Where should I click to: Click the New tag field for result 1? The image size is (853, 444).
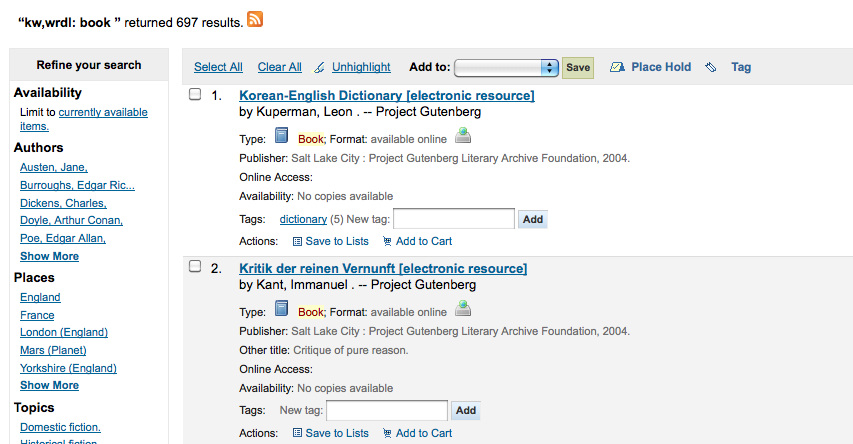454,218
